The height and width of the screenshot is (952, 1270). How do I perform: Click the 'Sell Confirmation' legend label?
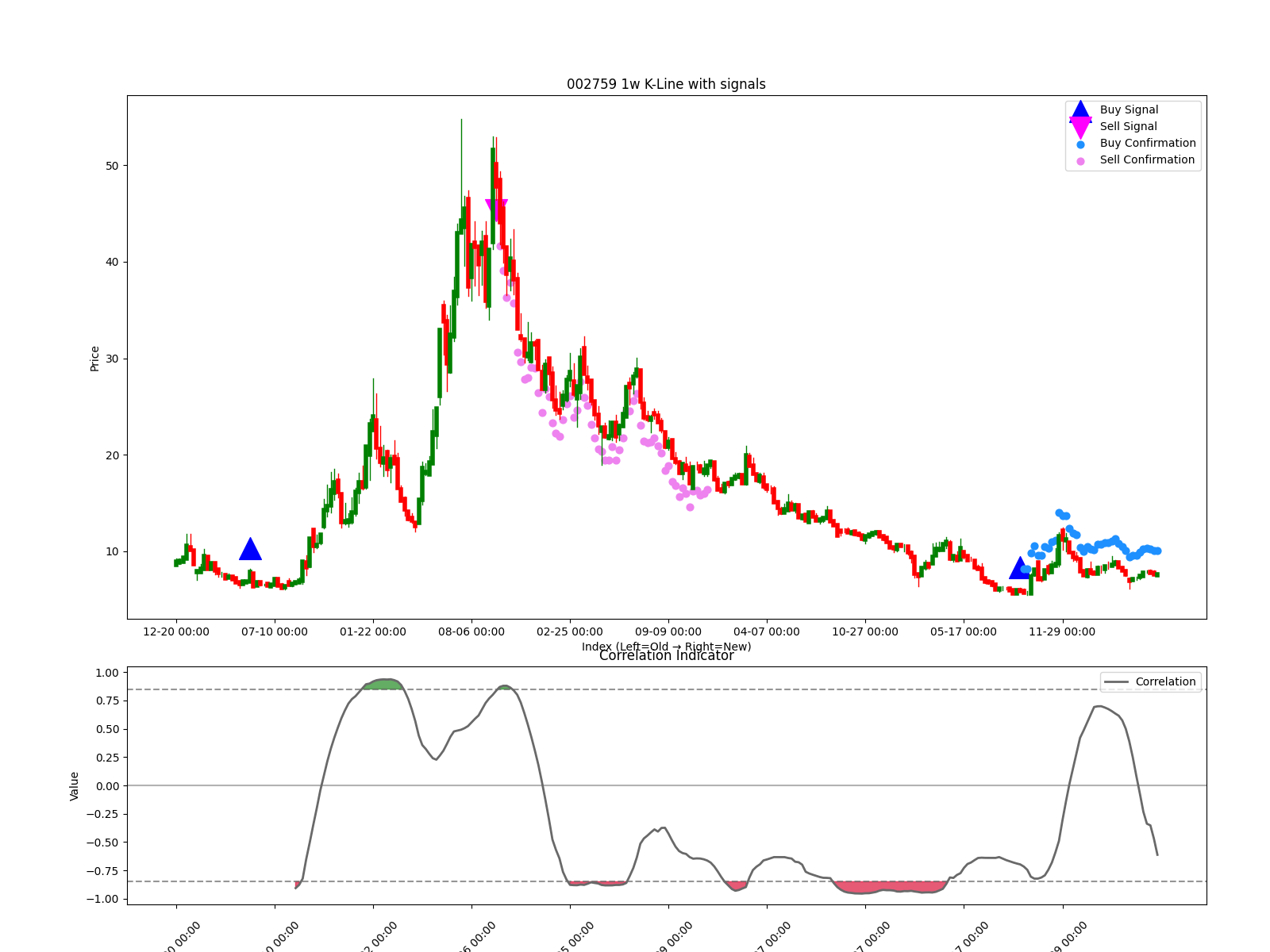pos(1147,159)
